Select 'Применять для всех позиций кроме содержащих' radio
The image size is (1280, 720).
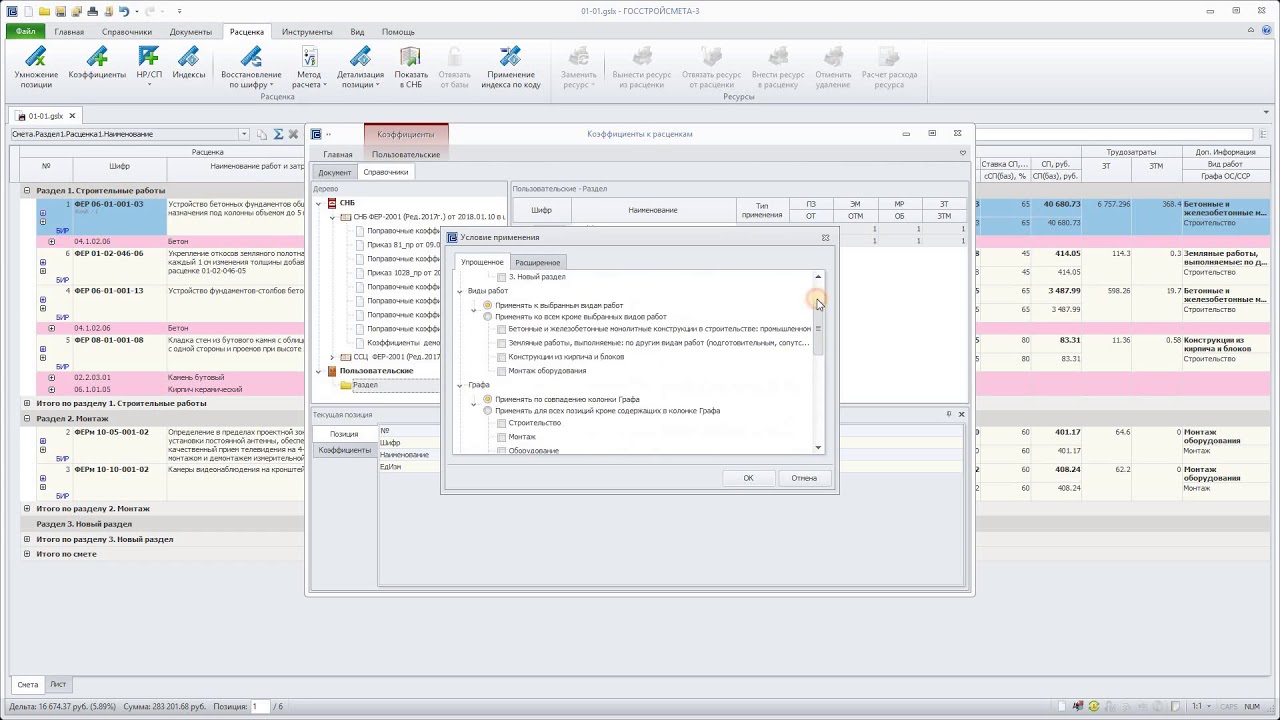(488, 411)
